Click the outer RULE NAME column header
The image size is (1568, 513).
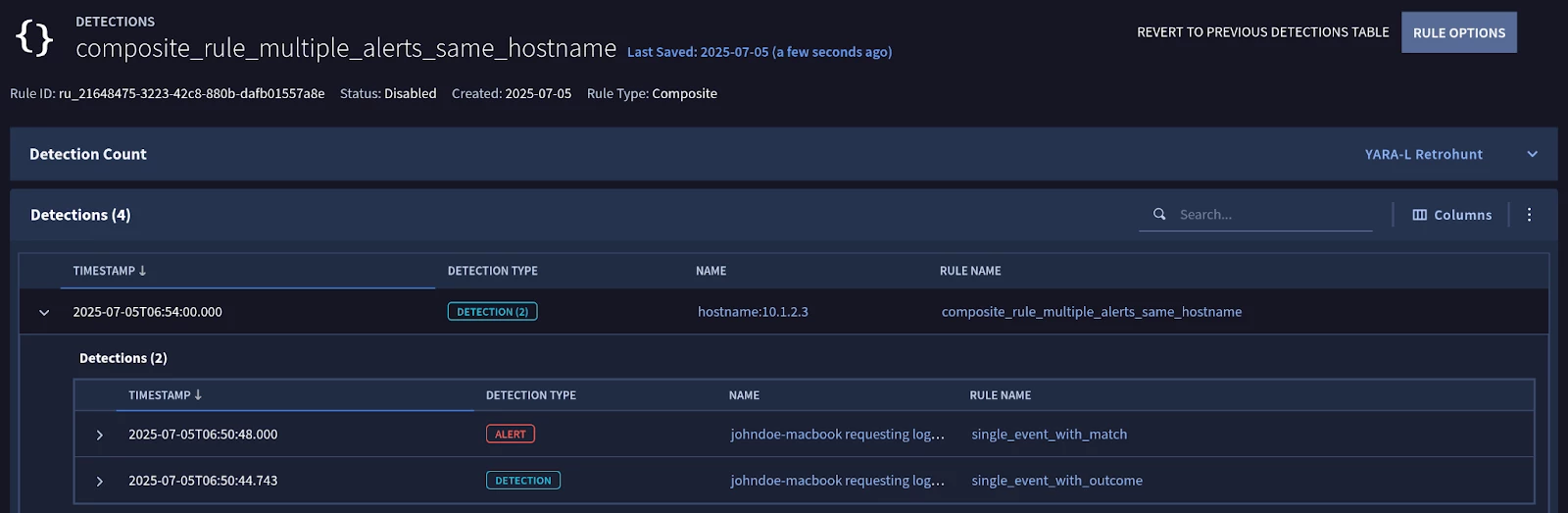click(x=970, y=271)
